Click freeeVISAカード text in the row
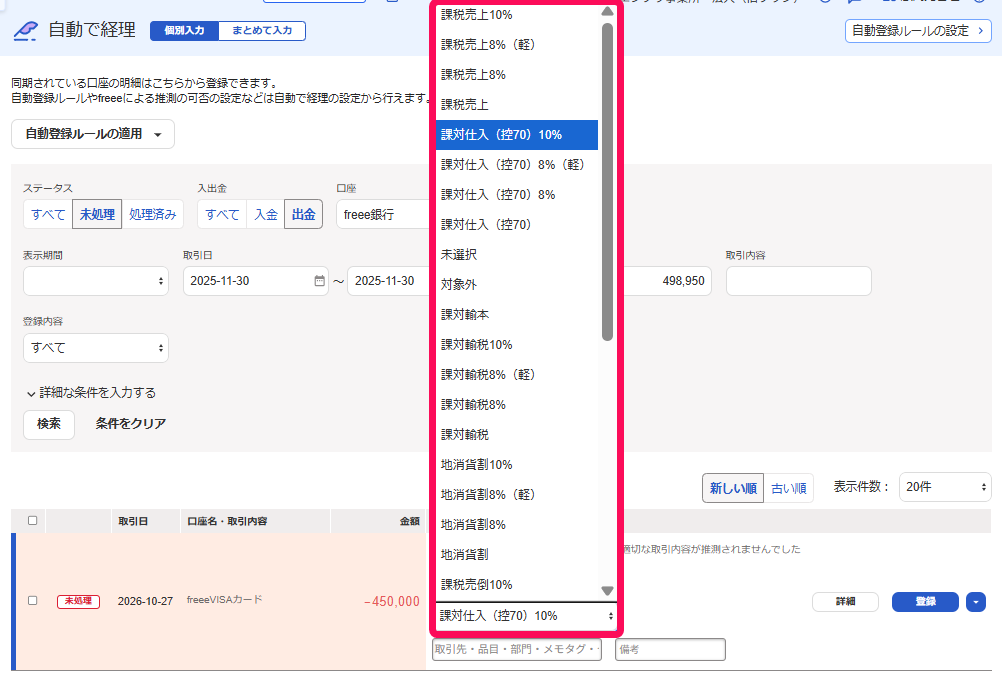1002x682 pixels. point(224,600)
